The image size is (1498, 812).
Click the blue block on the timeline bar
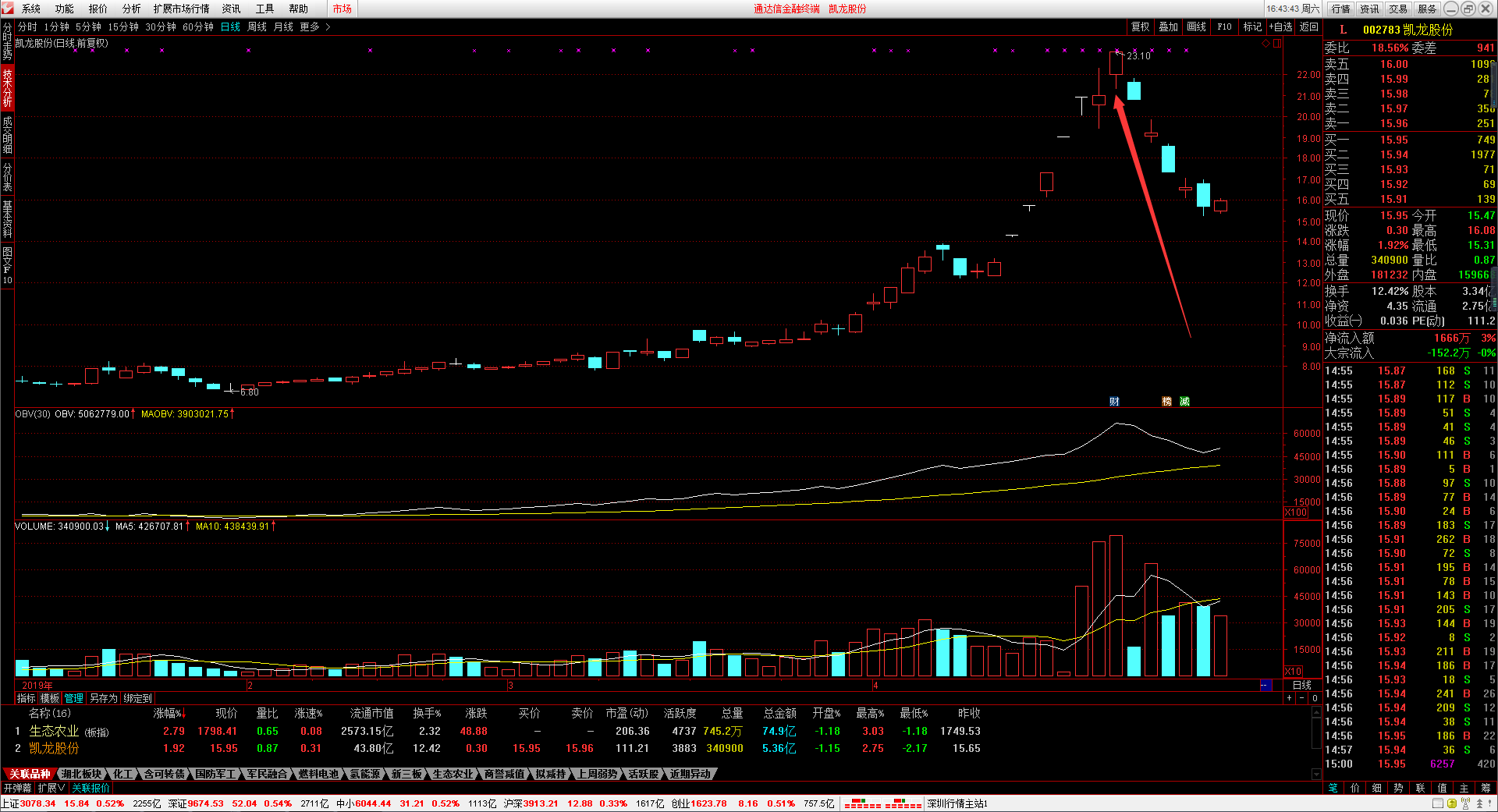coord(1265,685)
